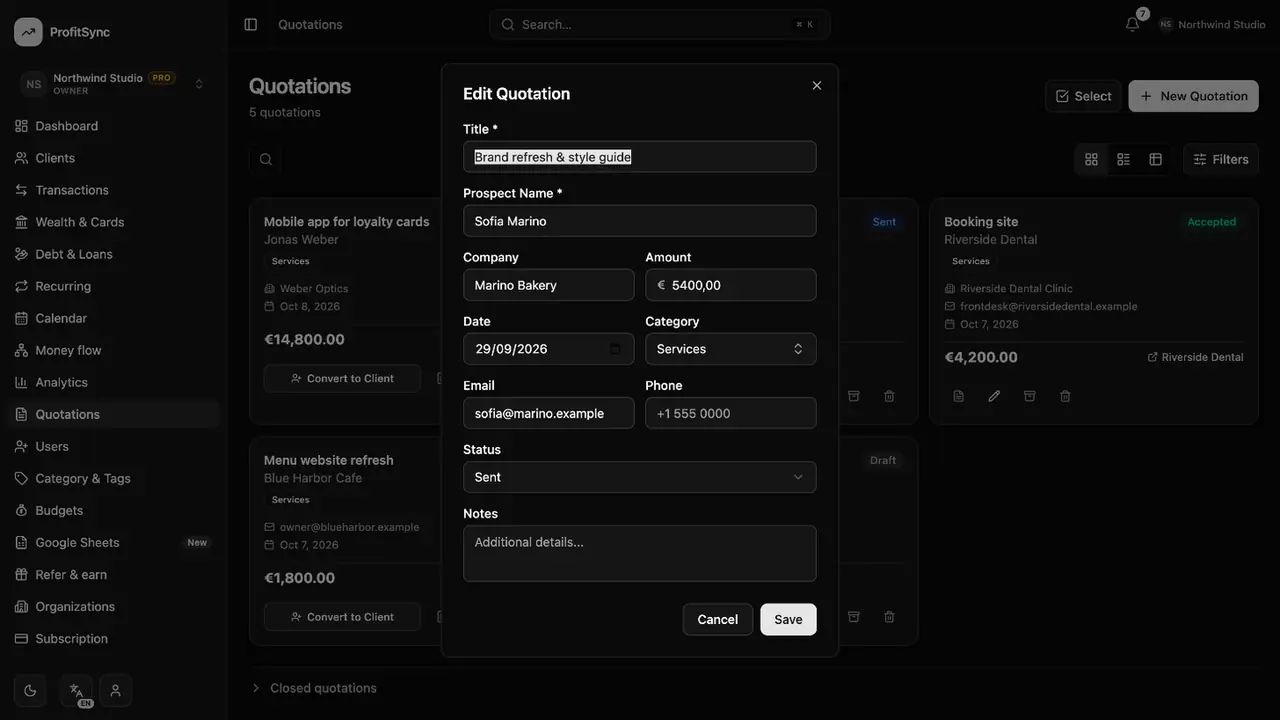1280x720 pixels.
Task: Save the edited quotation
Action: (x=788, y=619)
